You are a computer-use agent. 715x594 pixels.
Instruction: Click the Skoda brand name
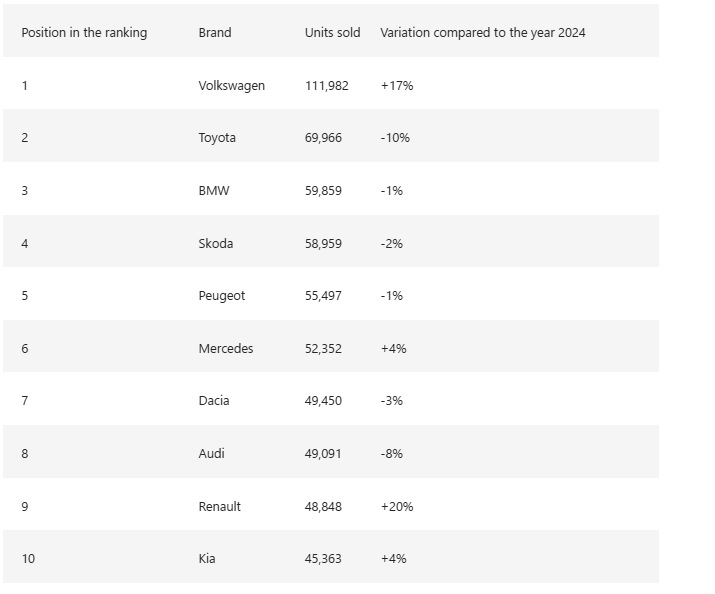216,243
